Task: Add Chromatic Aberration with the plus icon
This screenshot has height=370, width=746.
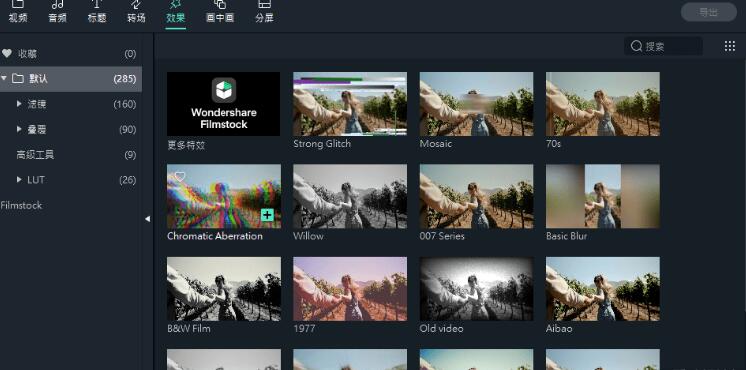Action: 267,215
